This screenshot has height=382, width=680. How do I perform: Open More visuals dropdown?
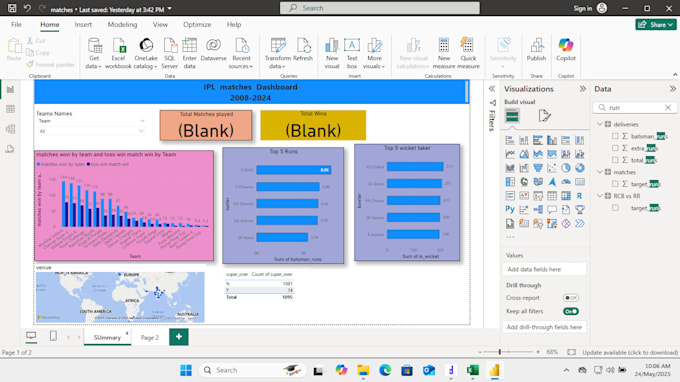(x=374, y=53)
